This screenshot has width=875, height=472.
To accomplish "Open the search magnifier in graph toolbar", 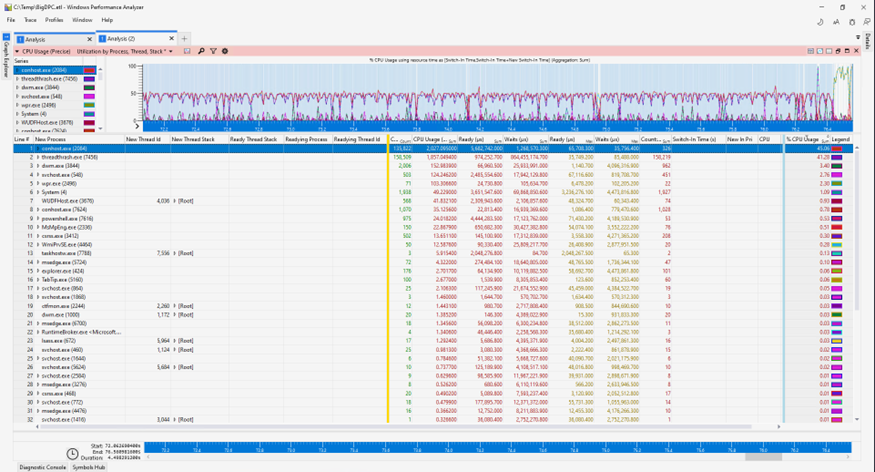I will (x=201, y=51).
